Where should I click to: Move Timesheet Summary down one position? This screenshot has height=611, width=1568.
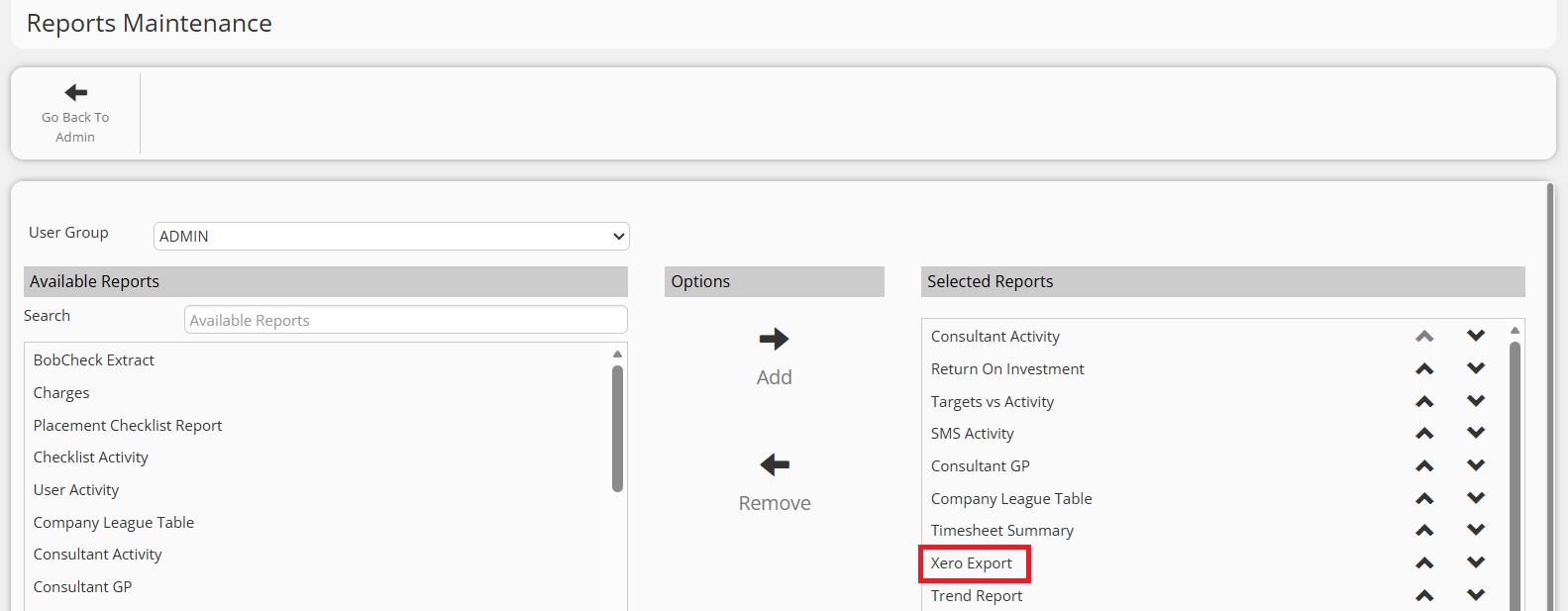click(x=1476, y=531)
